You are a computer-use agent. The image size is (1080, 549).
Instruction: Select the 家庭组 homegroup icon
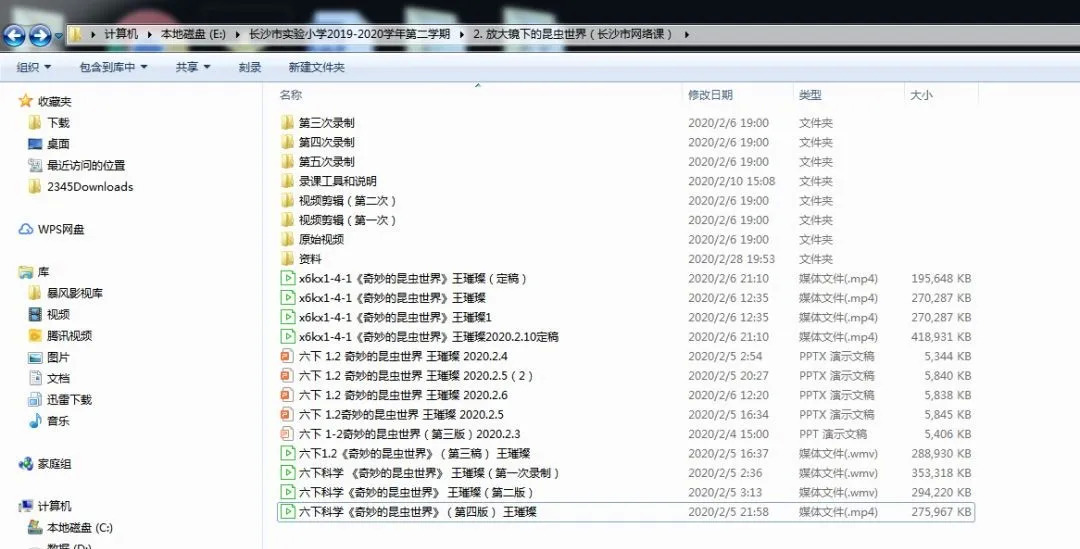click(x=26, y=464)
